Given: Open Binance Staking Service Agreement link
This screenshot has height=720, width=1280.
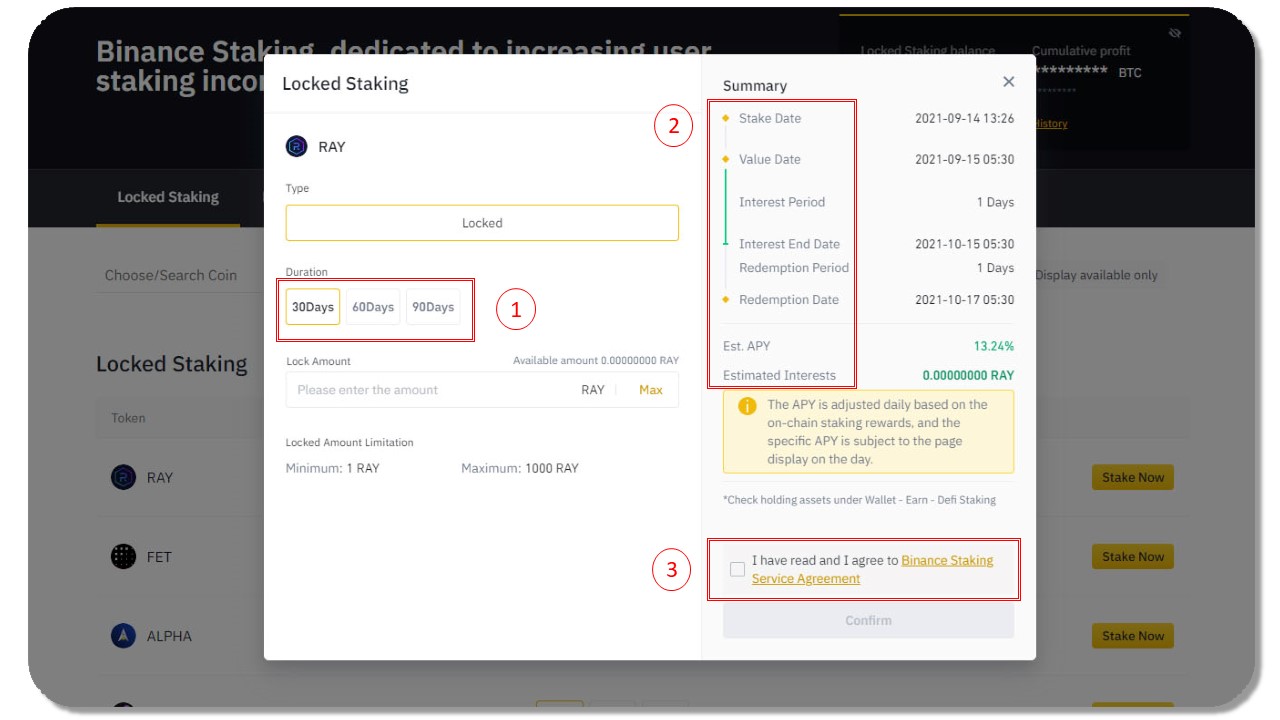Looking at the screenshot, I should [872, 569].
